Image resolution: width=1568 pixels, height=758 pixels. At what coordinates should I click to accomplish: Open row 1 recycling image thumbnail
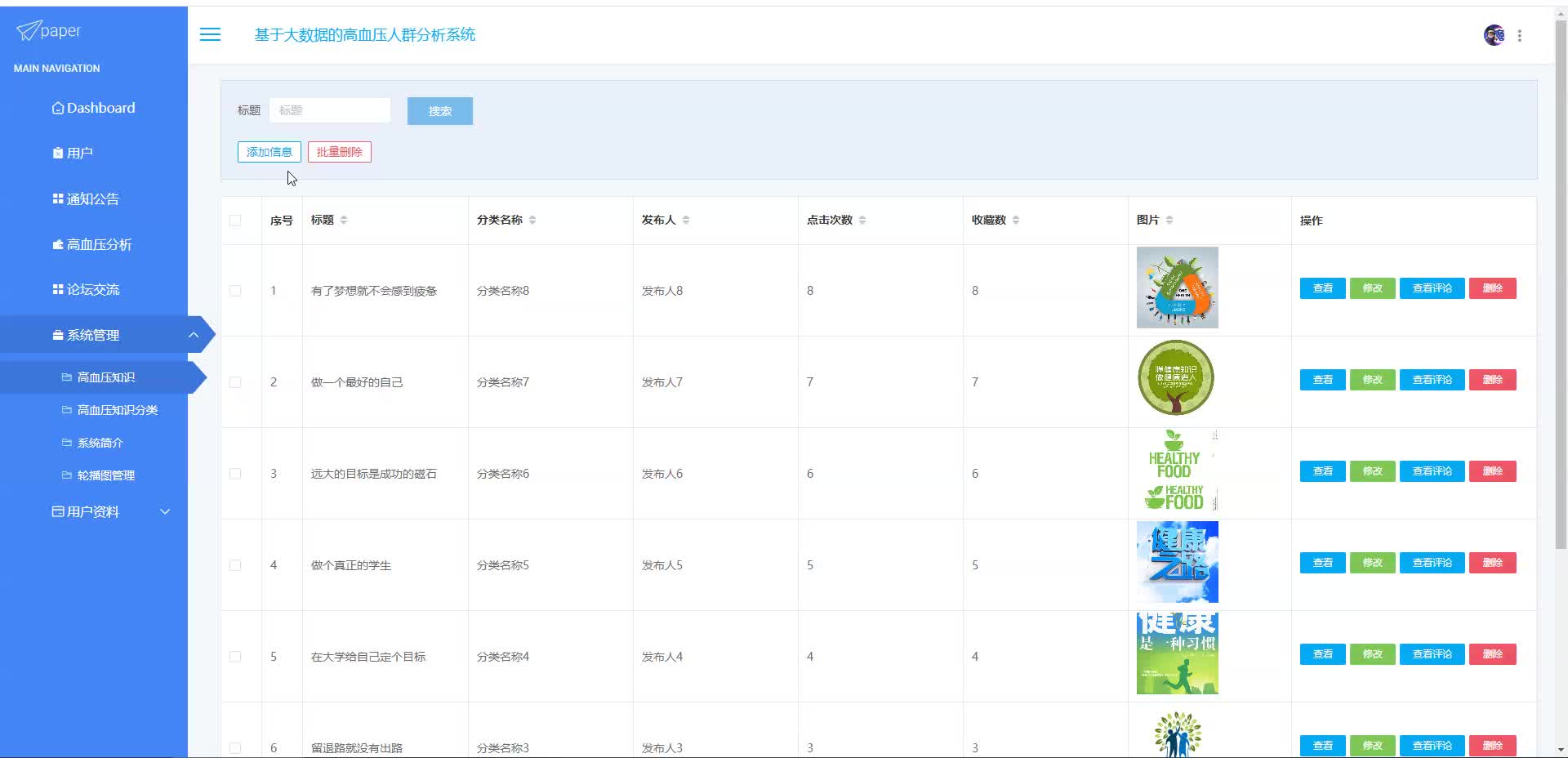point(1178,288)
